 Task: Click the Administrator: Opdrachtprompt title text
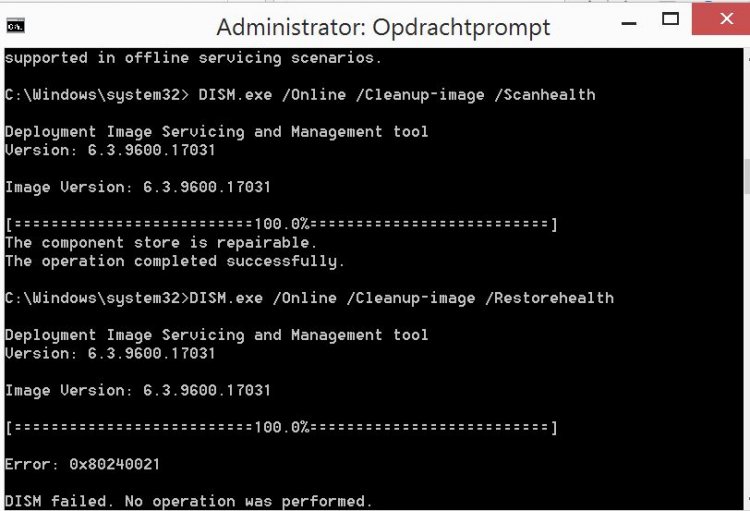(x=383, y=27)
